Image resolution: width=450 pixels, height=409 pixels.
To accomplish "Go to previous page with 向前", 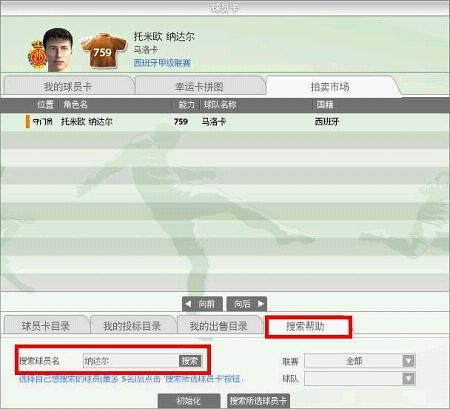I will [203, 304].
